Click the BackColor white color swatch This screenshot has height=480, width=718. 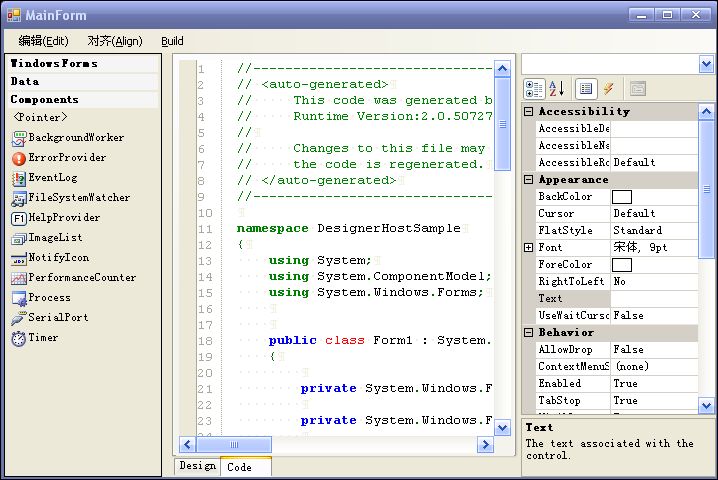[x=622, y=197]
